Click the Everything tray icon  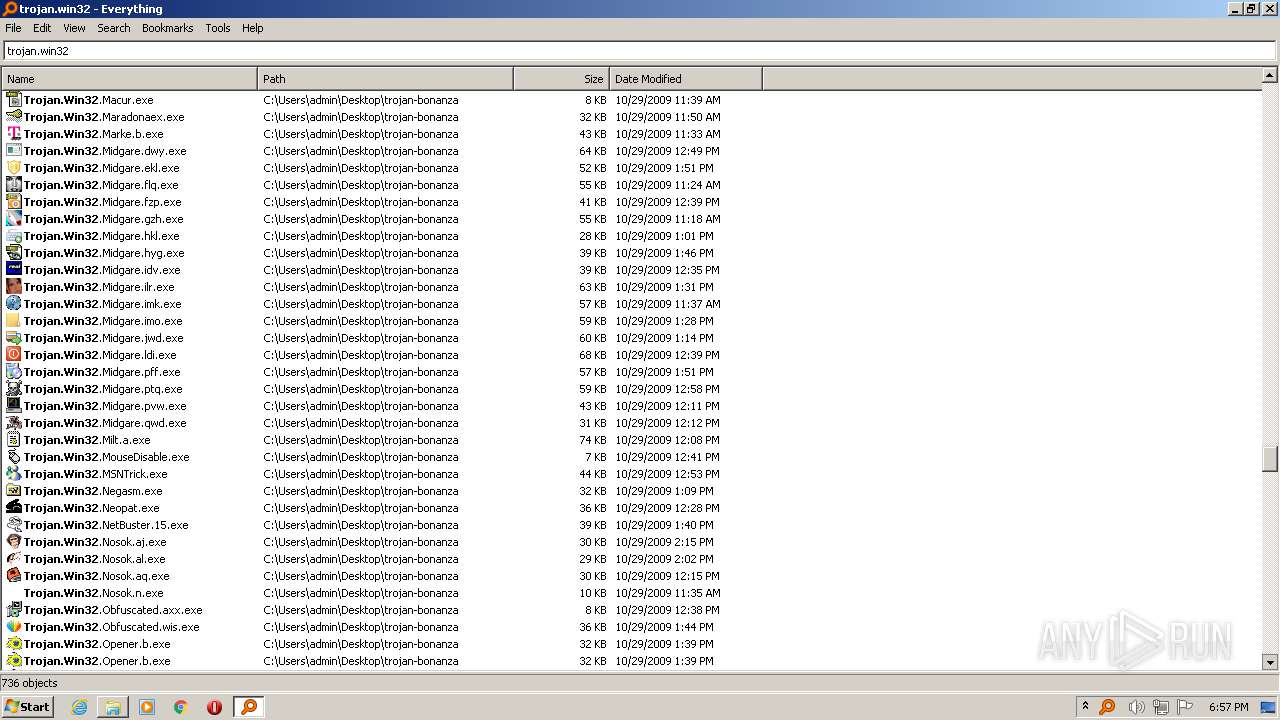[1107, 707]
